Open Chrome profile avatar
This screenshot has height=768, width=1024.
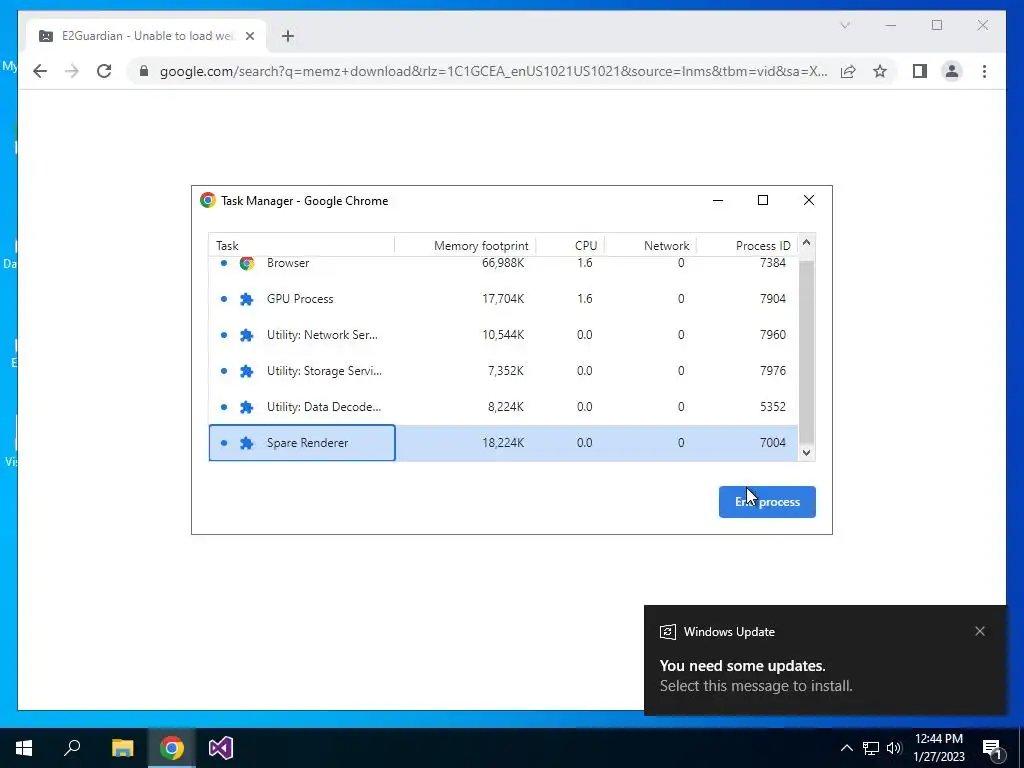(952, 71)
